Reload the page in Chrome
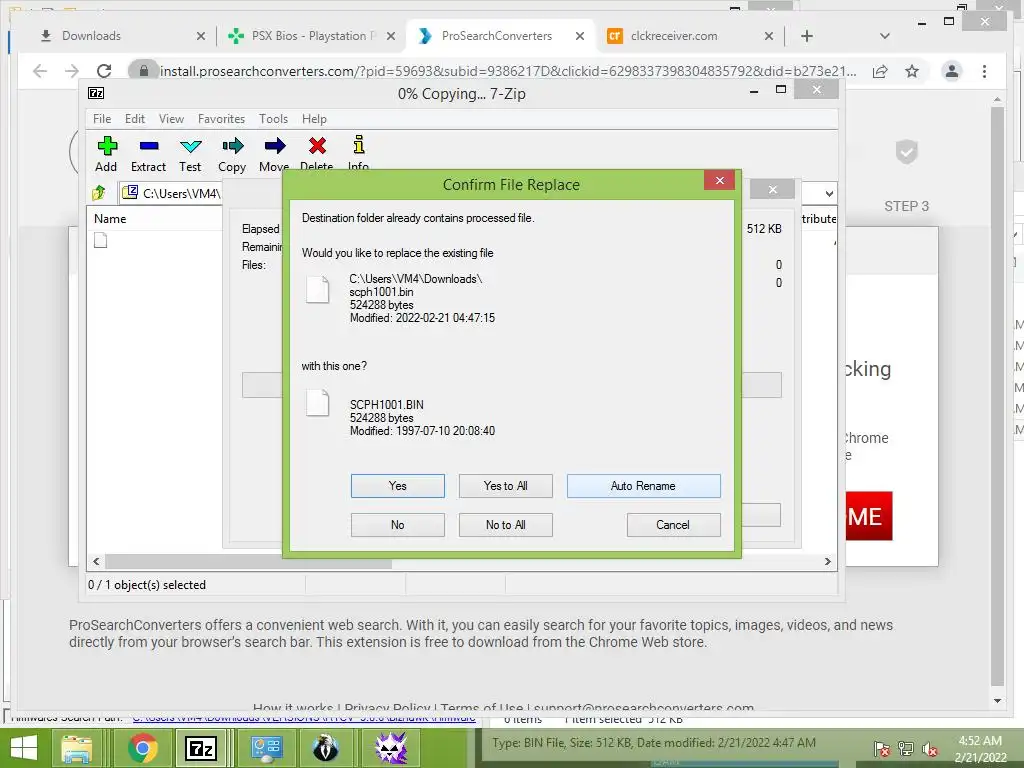The height and width of the screenshot is (768, 1024). click(104, 71)
